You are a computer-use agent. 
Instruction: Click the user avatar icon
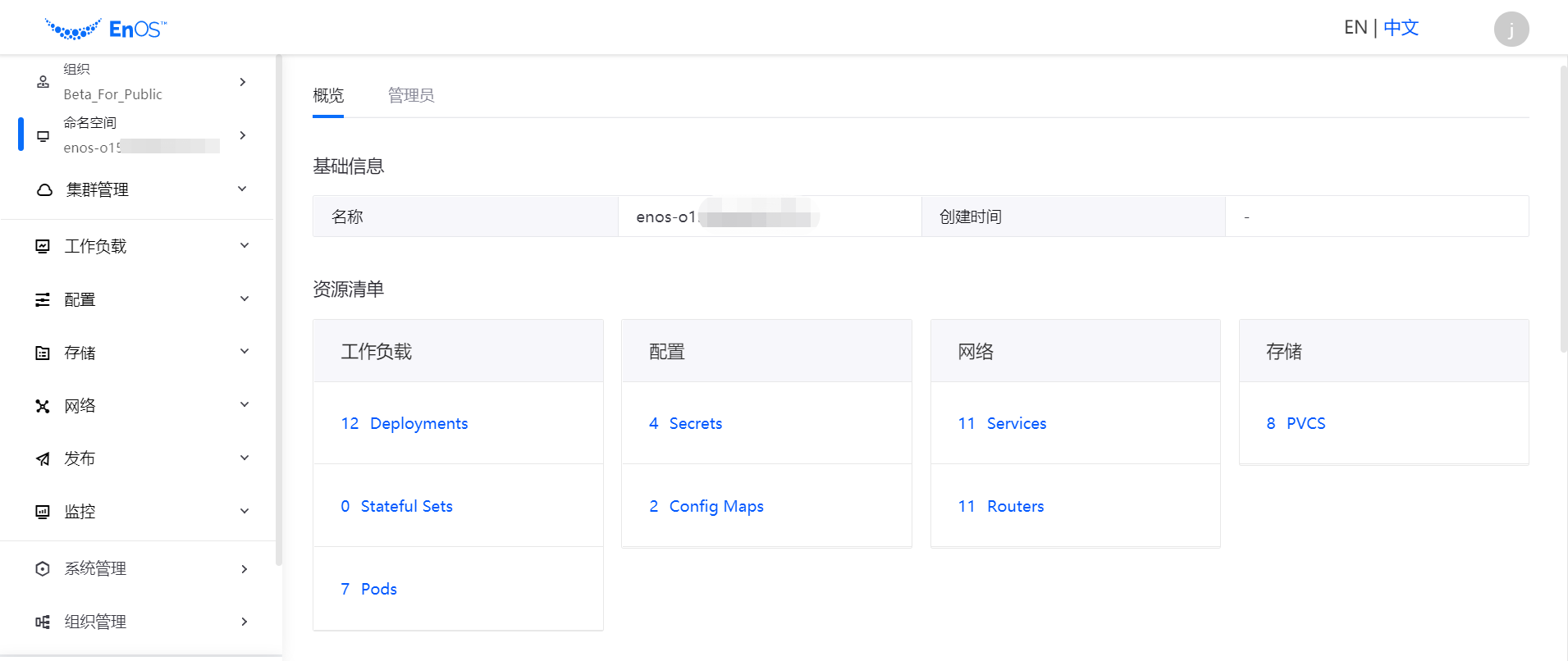point(1511,30)
